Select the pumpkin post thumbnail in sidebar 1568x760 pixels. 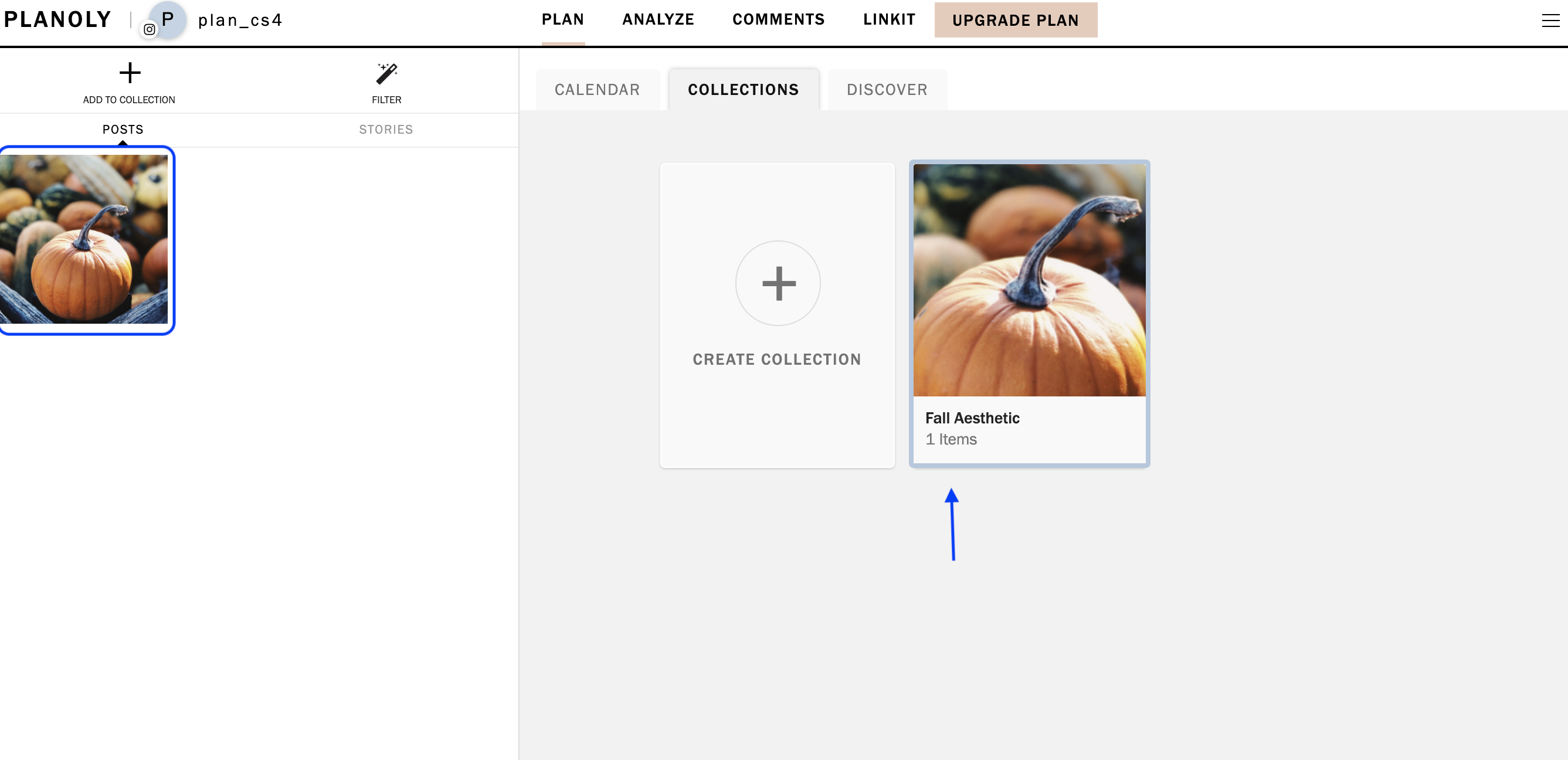coord(84,239)
